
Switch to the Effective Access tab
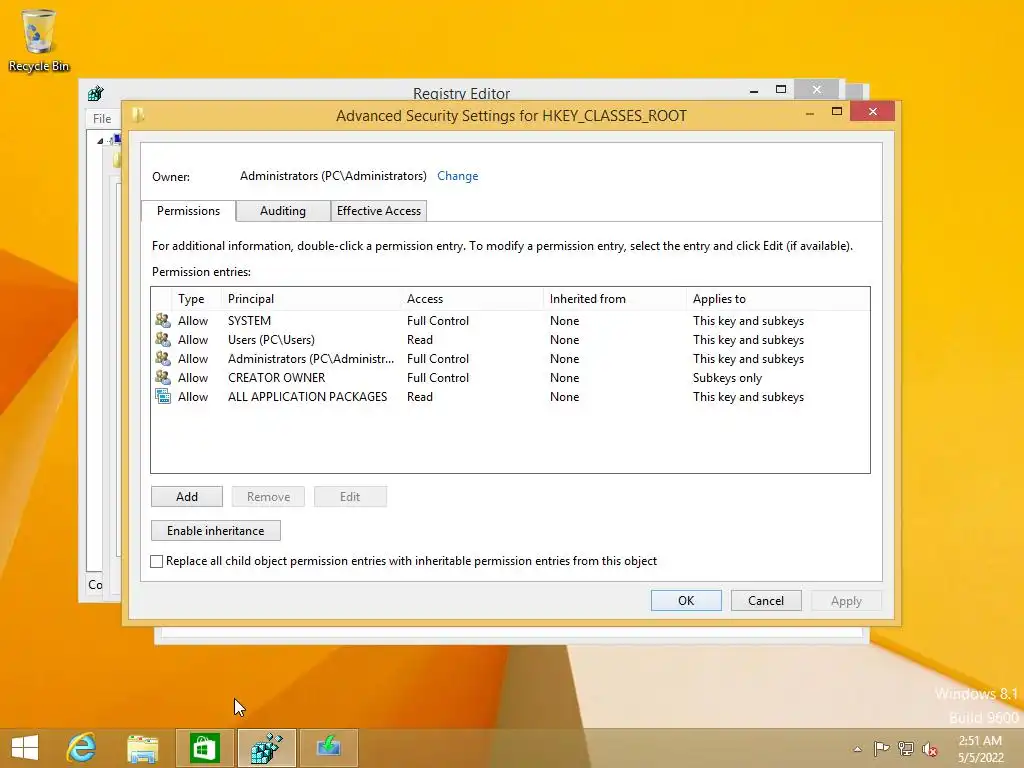coord(379,211)
